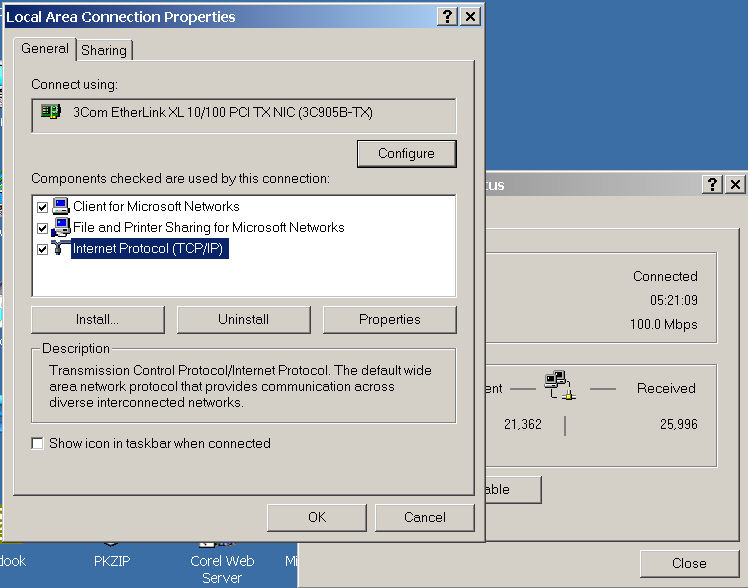Confirm the dialog with OK
The image size is (748, 588).
(317, 517)
